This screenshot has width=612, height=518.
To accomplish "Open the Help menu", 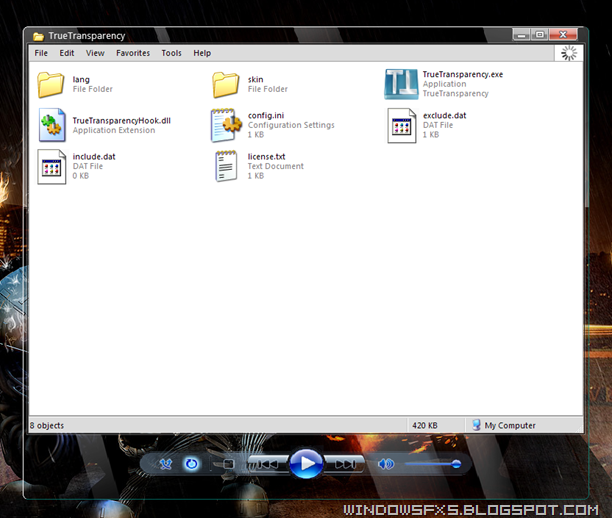I will coord(202,53).
